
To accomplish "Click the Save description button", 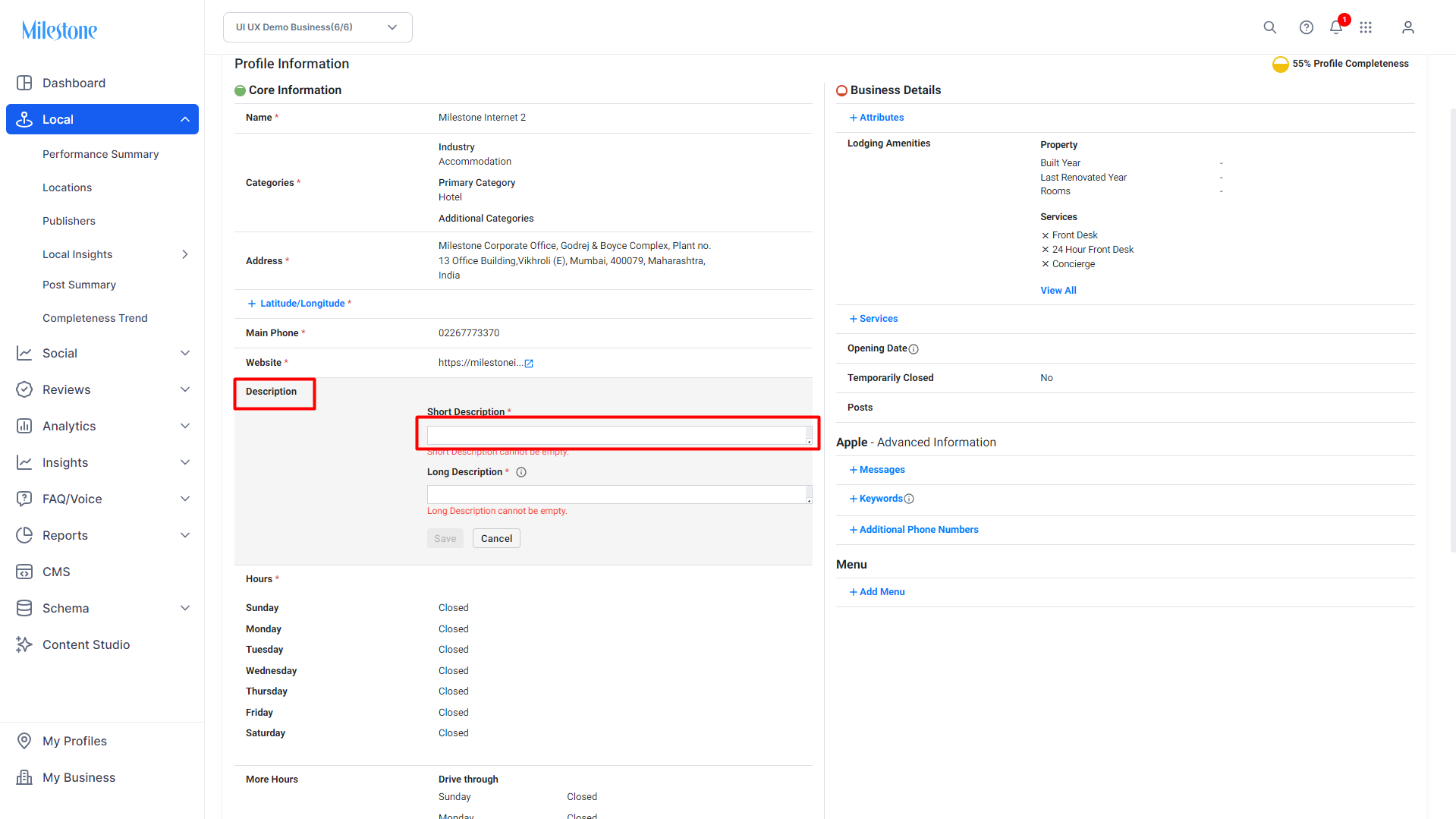I will point(445,539).
